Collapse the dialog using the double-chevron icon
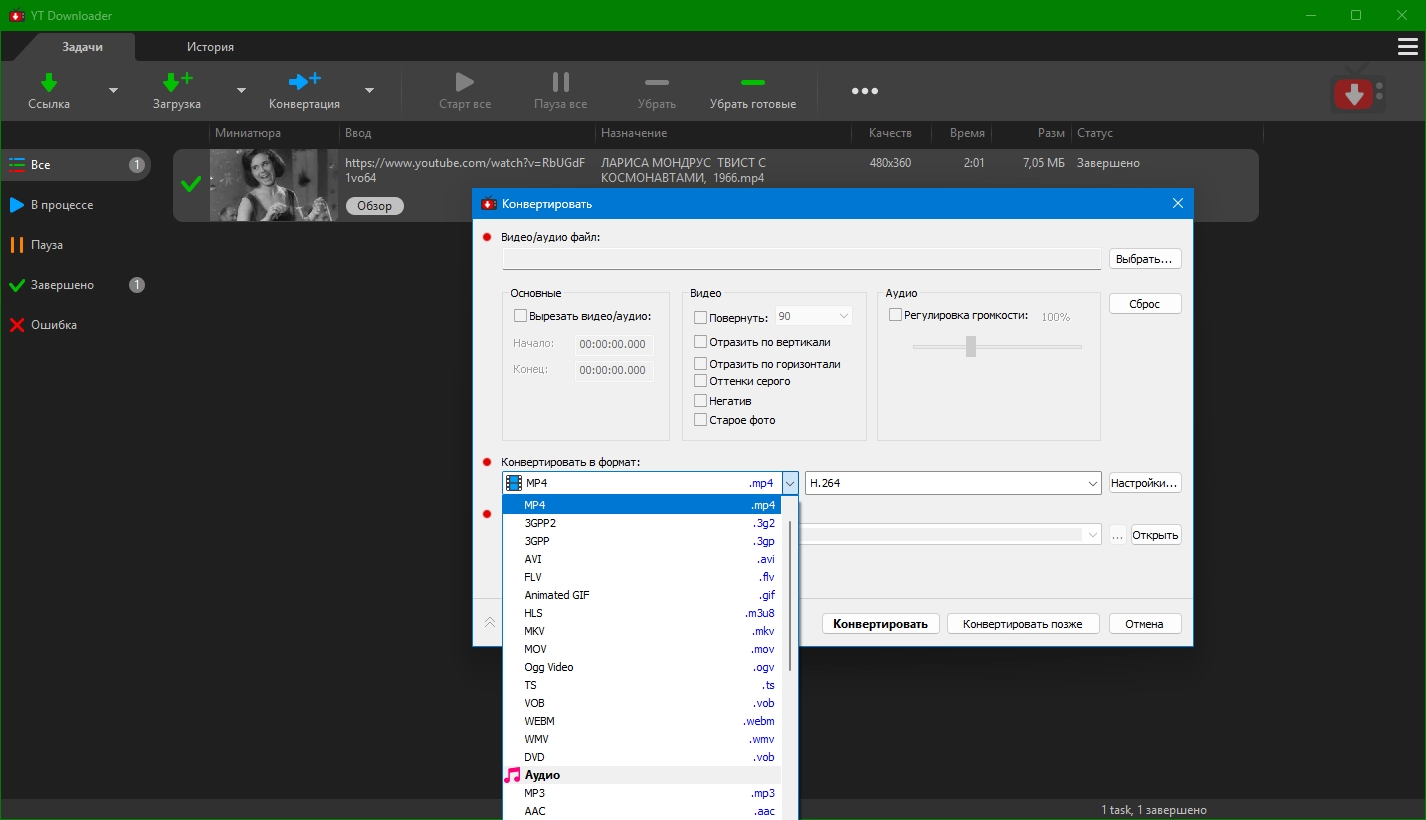1426x820 pixels. [489, 623]
